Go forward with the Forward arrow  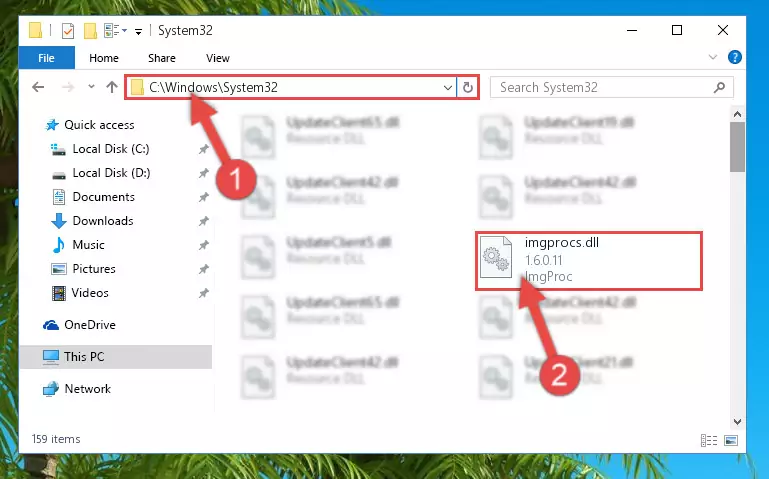pos(68,87)
